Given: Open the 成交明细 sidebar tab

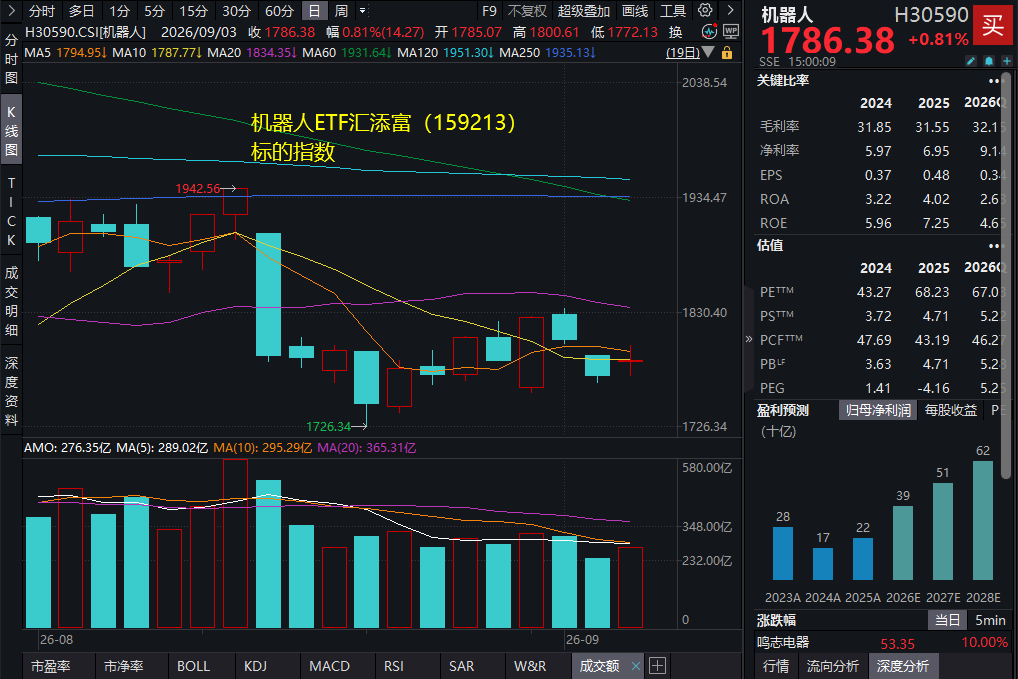Looking at the screenshot, I should (x=11, y=301).
